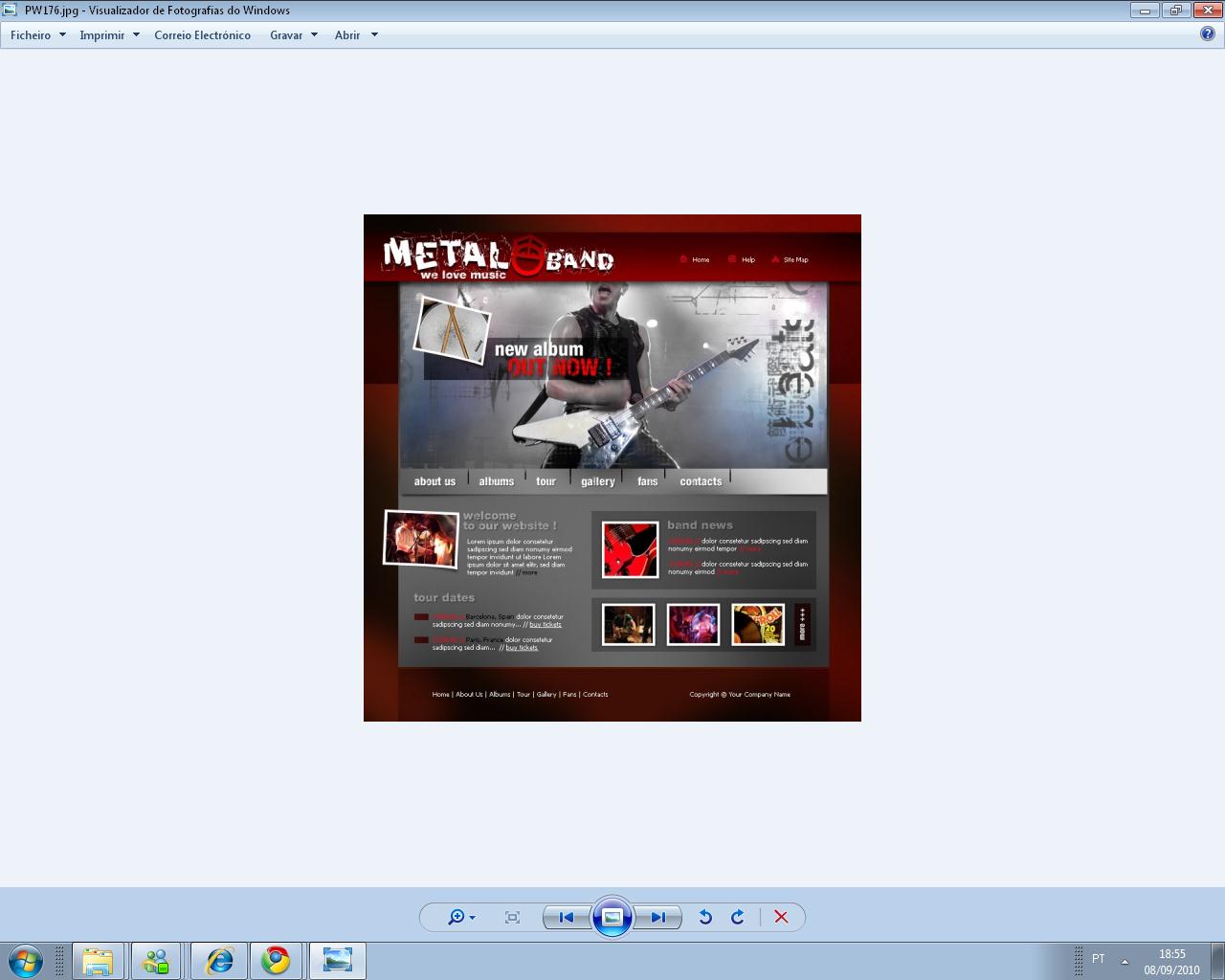Open Windows Explorer from taskbar
The width and height of the screenshot is (1225, 980).
click(x=98, y=960)
